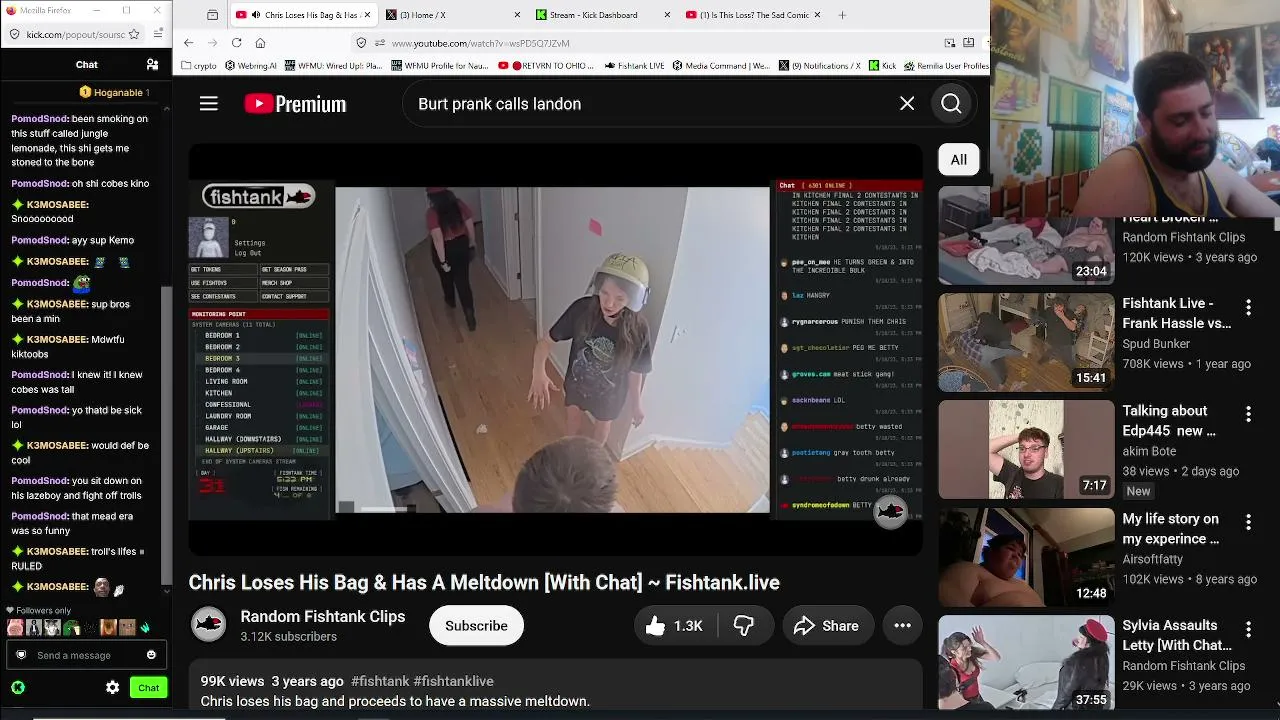
Task: Open more actions under the video
Action: click(902, 626)
